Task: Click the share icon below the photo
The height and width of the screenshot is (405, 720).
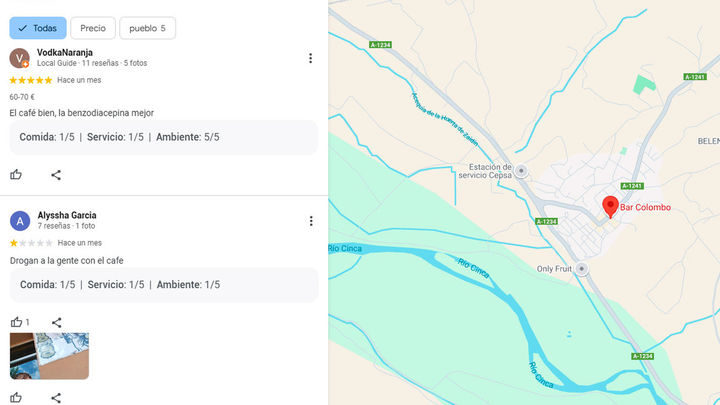Action: (x=56, y=397)
